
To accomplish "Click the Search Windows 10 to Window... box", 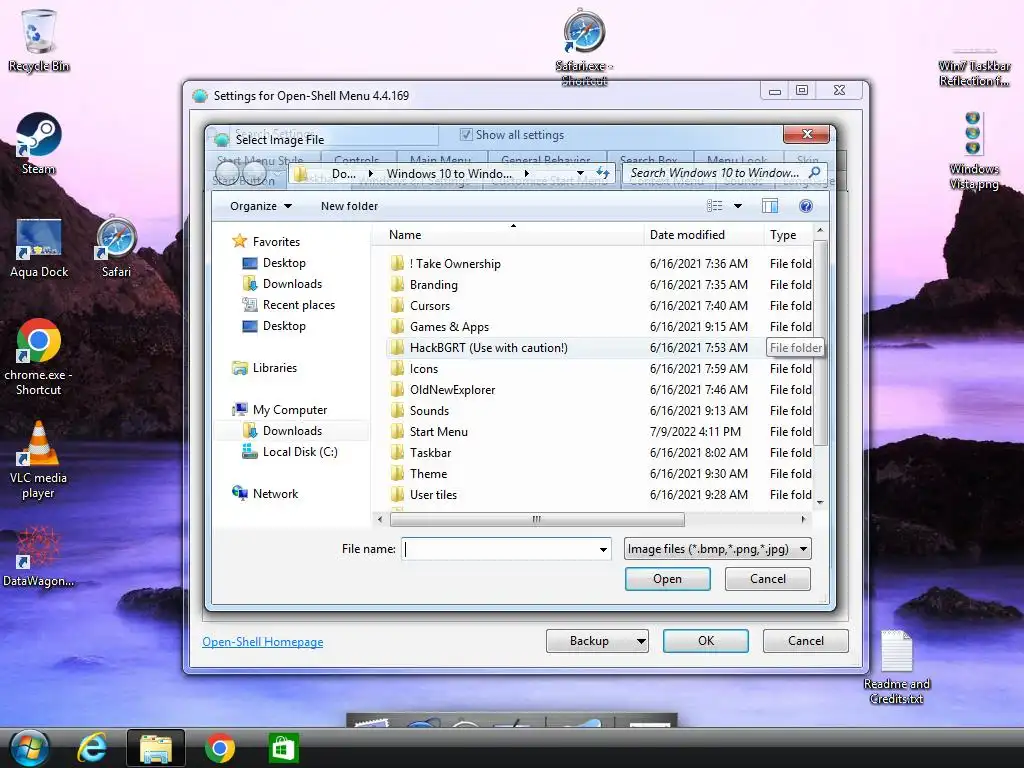I will click(x=715, y=173).
